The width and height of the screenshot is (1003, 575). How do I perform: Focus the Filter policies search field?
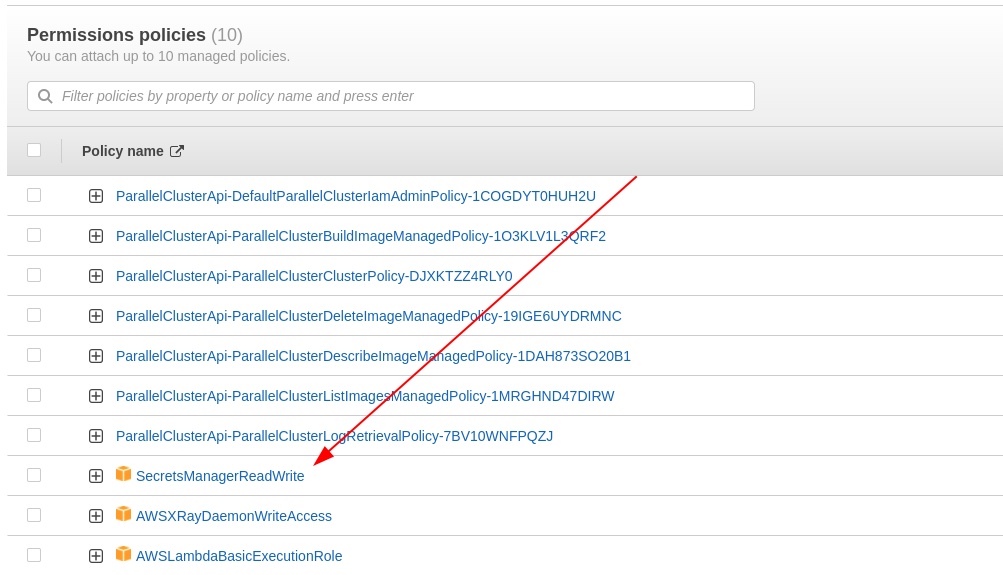391,96
